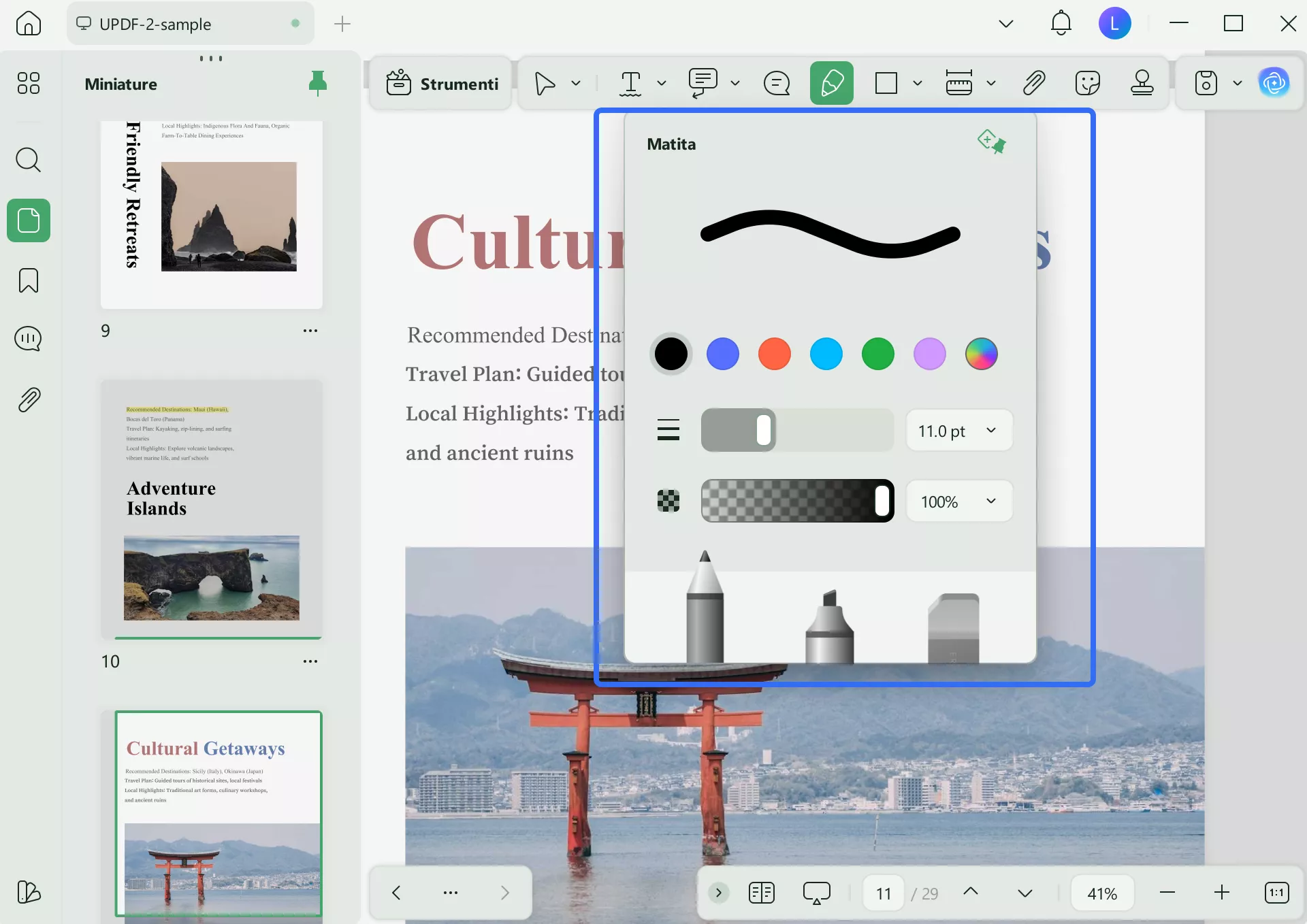The width and height of the screenshot is (1307, 924).
Task: Pick the red color swatch
Action: 774,354
